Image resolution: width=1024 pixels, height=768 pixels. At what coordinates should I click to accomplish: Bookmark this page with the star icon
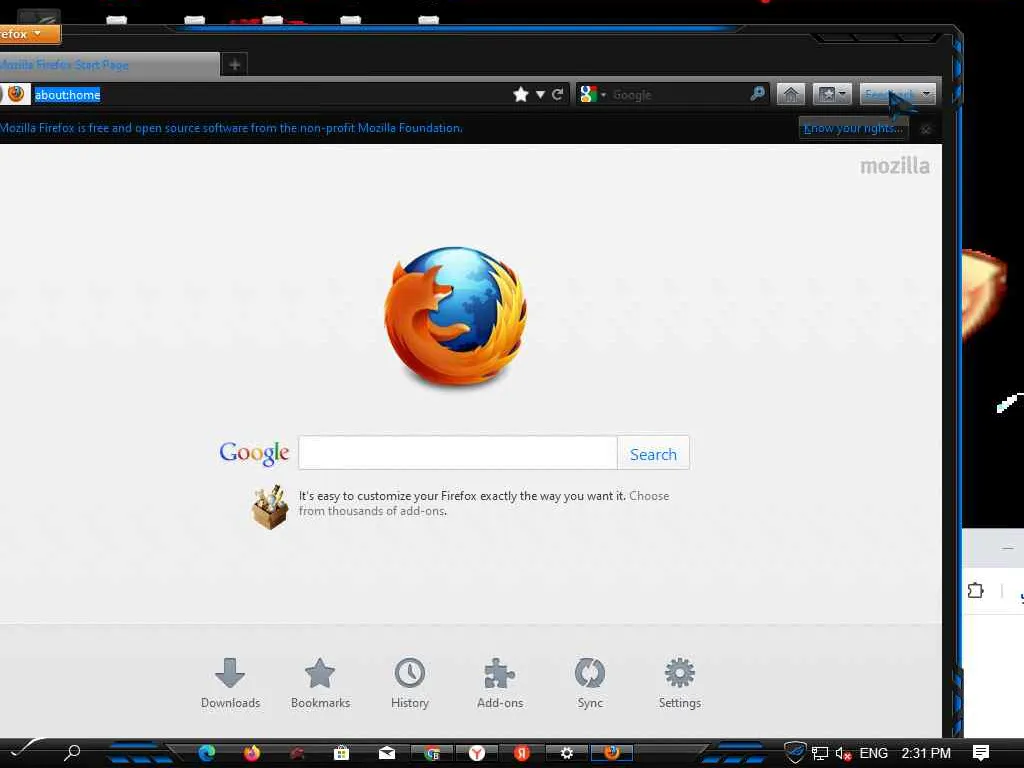tap(520, 95)
